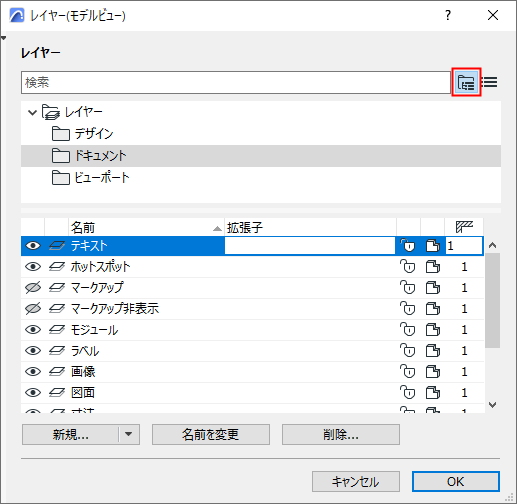The image size is (517, 504).
Task: Click solid/wireframe icon on テキスト layer
Action: coord(433,246)
